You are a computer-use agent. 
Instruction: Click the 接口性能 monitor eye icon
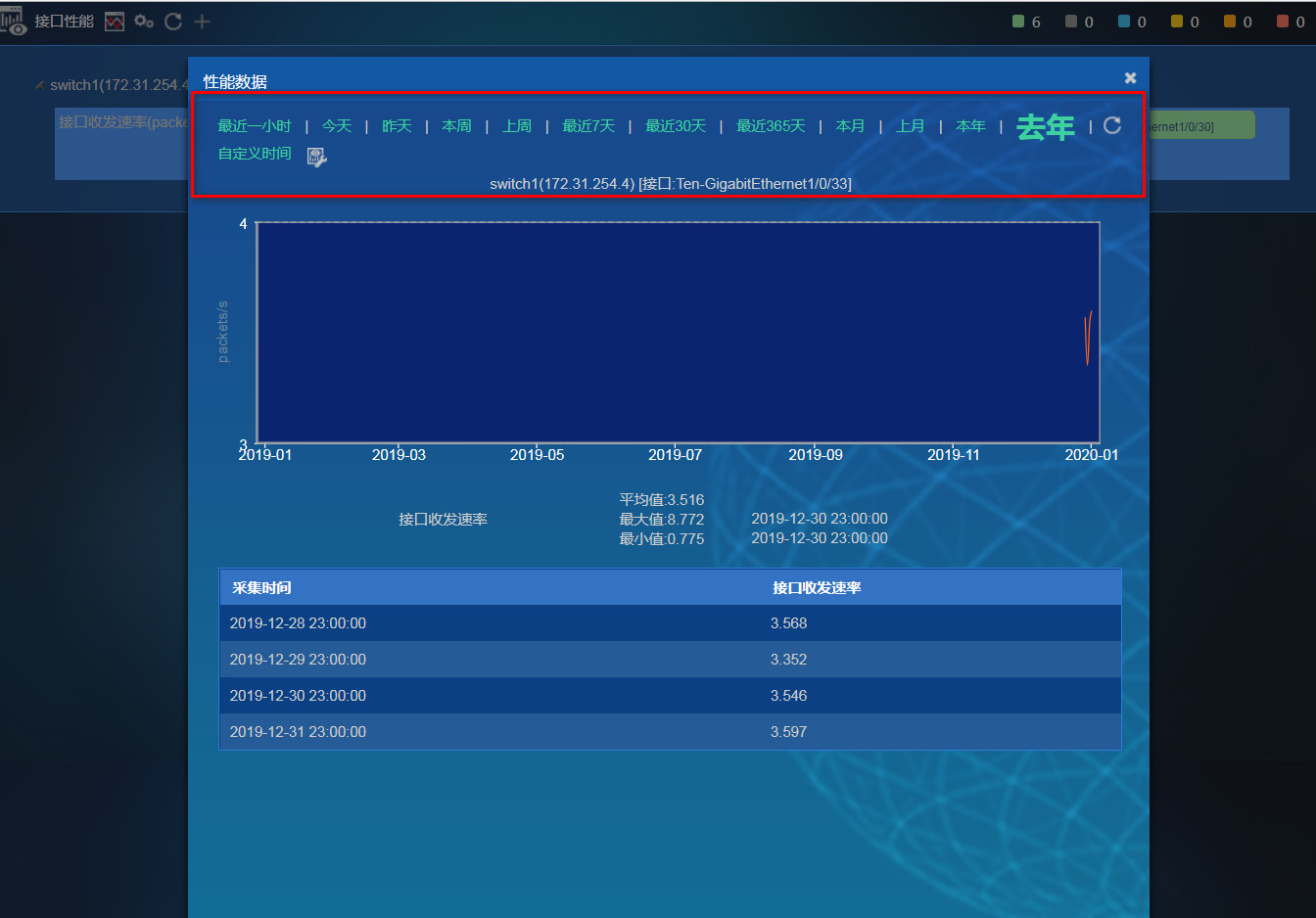click(14, 22)
